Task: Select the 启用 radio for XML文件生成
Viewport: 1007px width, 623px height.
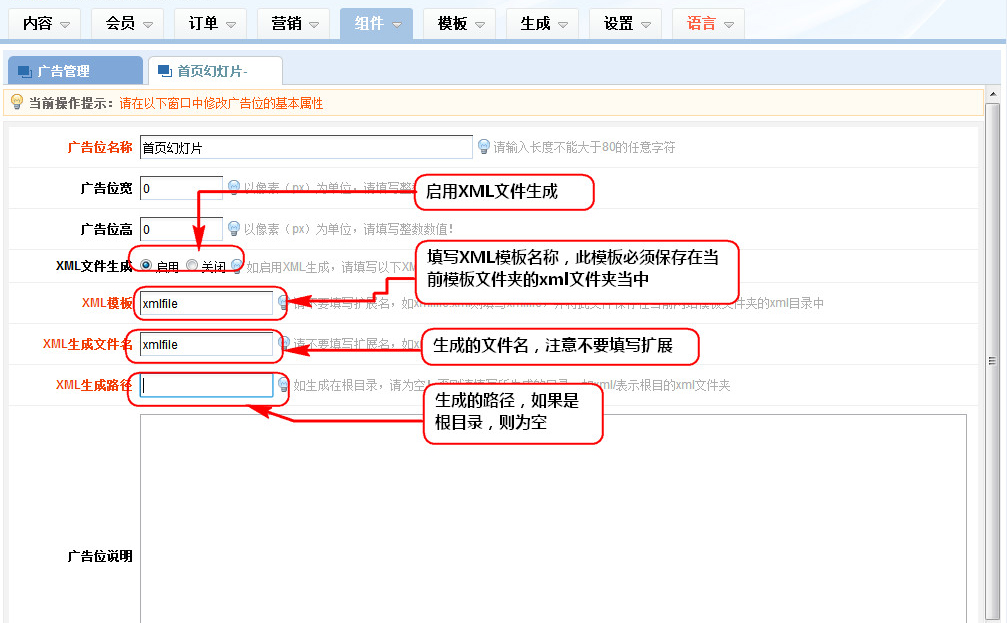Action: coord(146,266)
